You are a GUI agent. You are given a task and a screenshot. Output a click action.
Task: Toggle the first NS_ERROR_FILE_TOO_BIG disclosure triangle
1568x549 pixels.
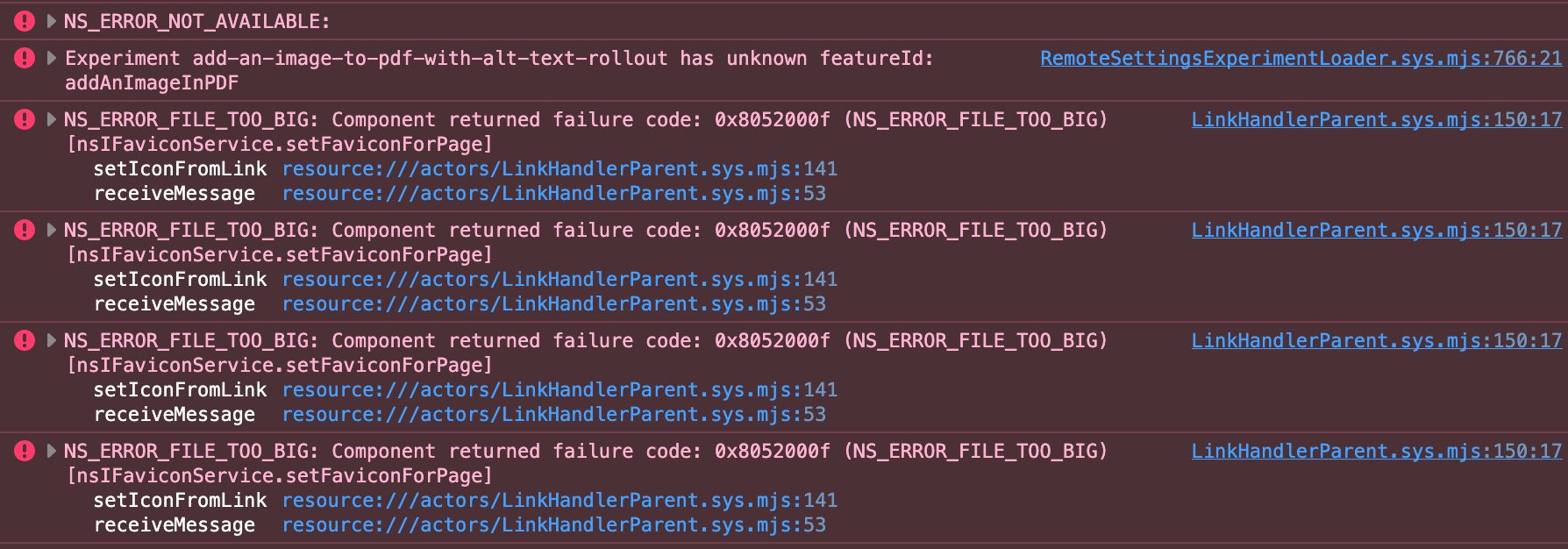[x=52, y=120]
